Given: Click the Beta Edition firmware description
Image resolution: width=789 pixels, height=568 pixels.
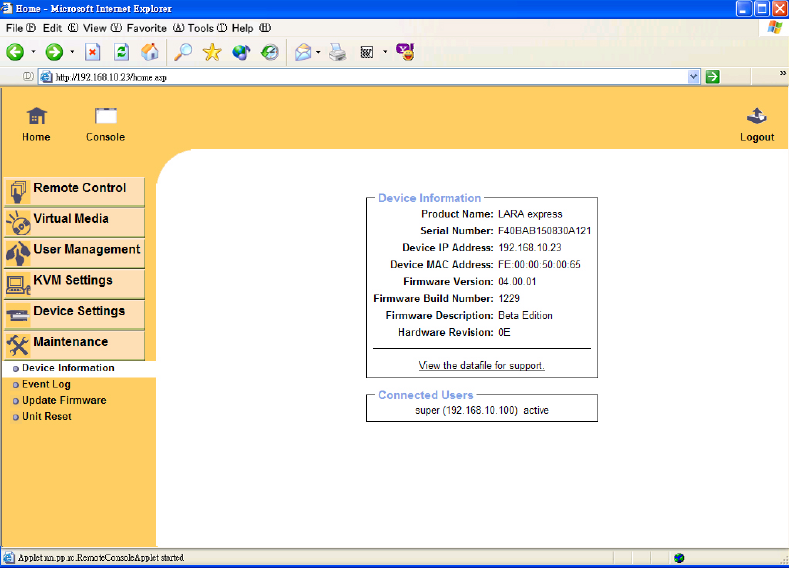Looking at the screenshot, I should click(x=525, y=315).
